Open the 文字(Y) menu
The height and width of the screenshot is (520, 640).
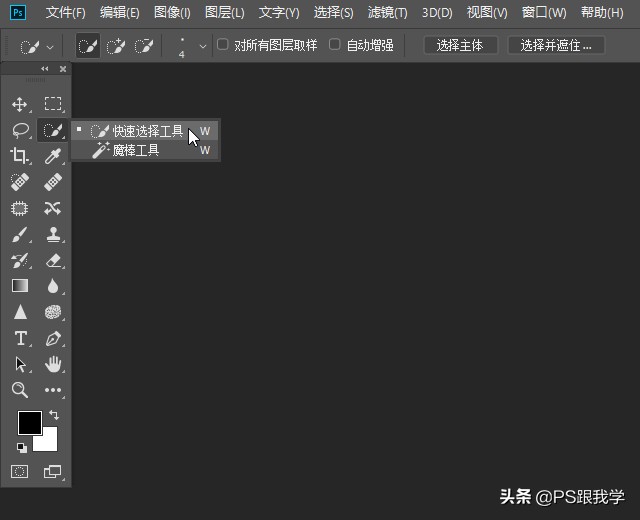coord(279,13)
